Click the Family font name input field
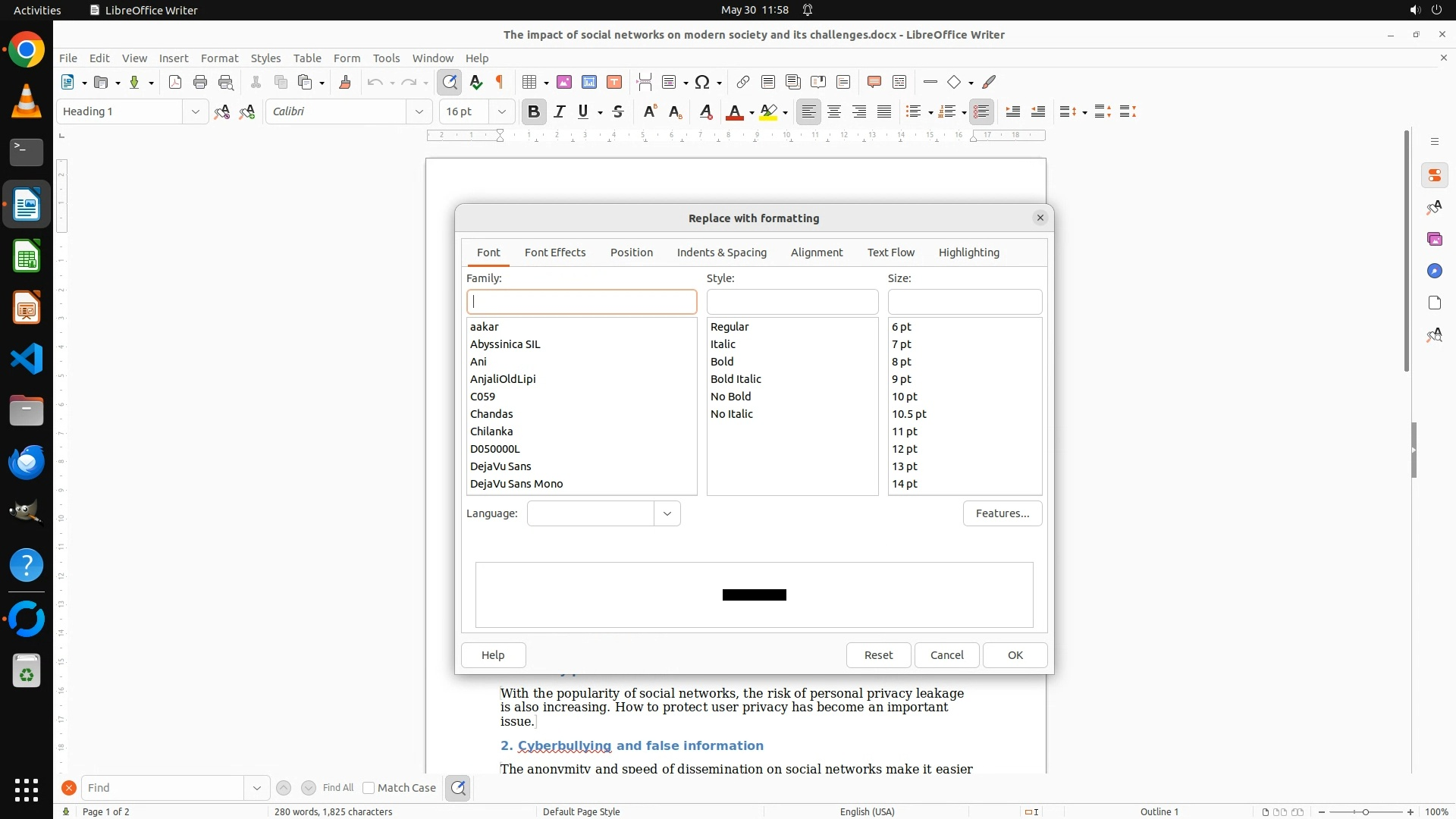The image size is (1456, 819). tap(581, 302)
